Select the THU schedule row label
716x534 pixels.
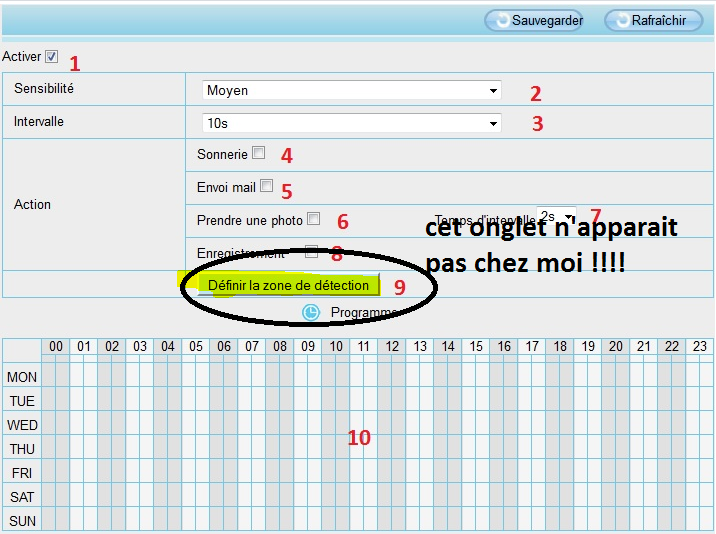click(22, 449)
